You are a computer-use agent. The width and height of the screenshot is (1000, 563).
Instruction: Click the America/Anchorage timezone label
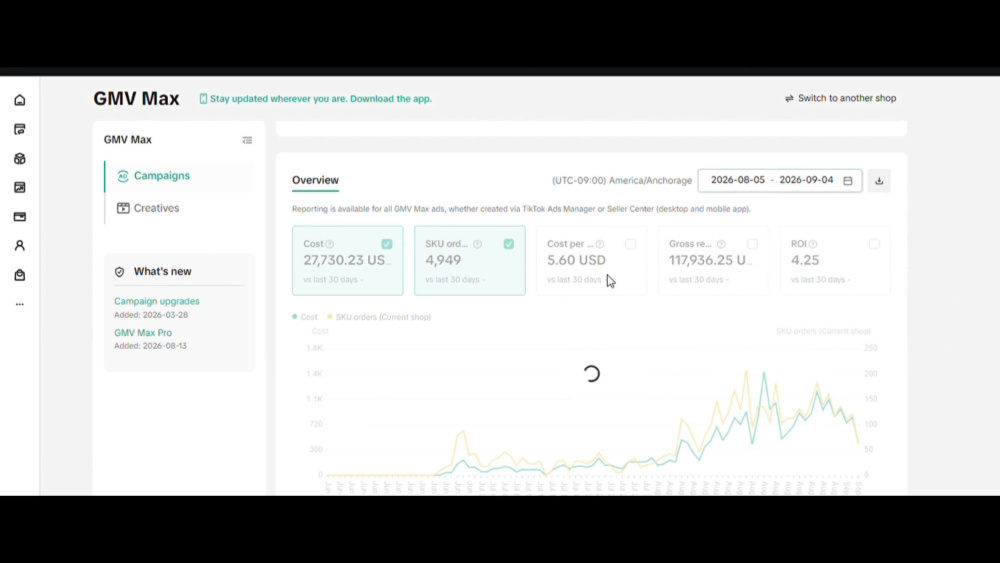click(622, 181)
